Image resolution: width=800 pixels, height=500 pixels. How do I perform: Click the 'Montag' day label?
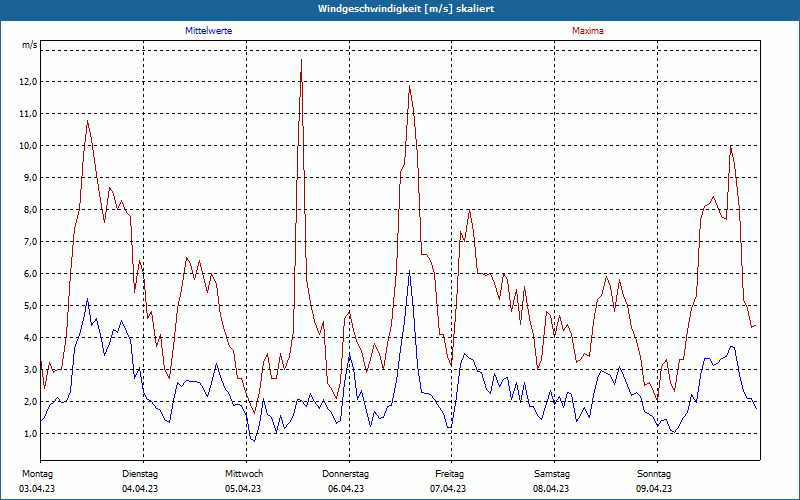(x=37, y=474)
